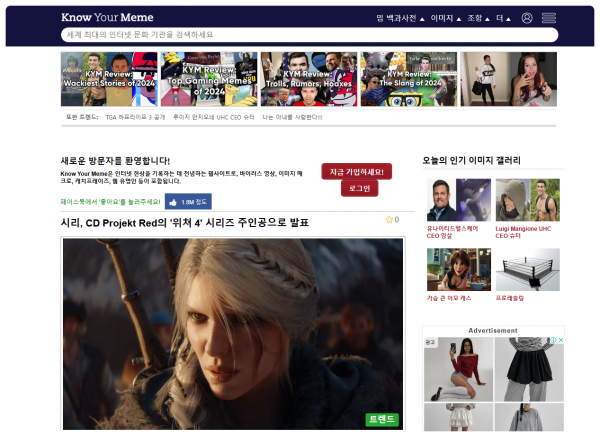Click the Facebook thumbs-up like button
The image size is (600, 437).
[x=188, y=202]
